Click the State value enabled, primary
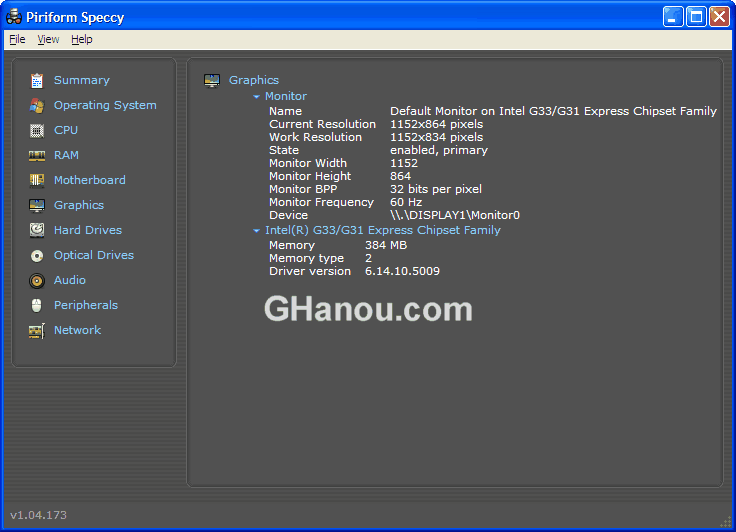736x532 pixels. tap(439, 150)
